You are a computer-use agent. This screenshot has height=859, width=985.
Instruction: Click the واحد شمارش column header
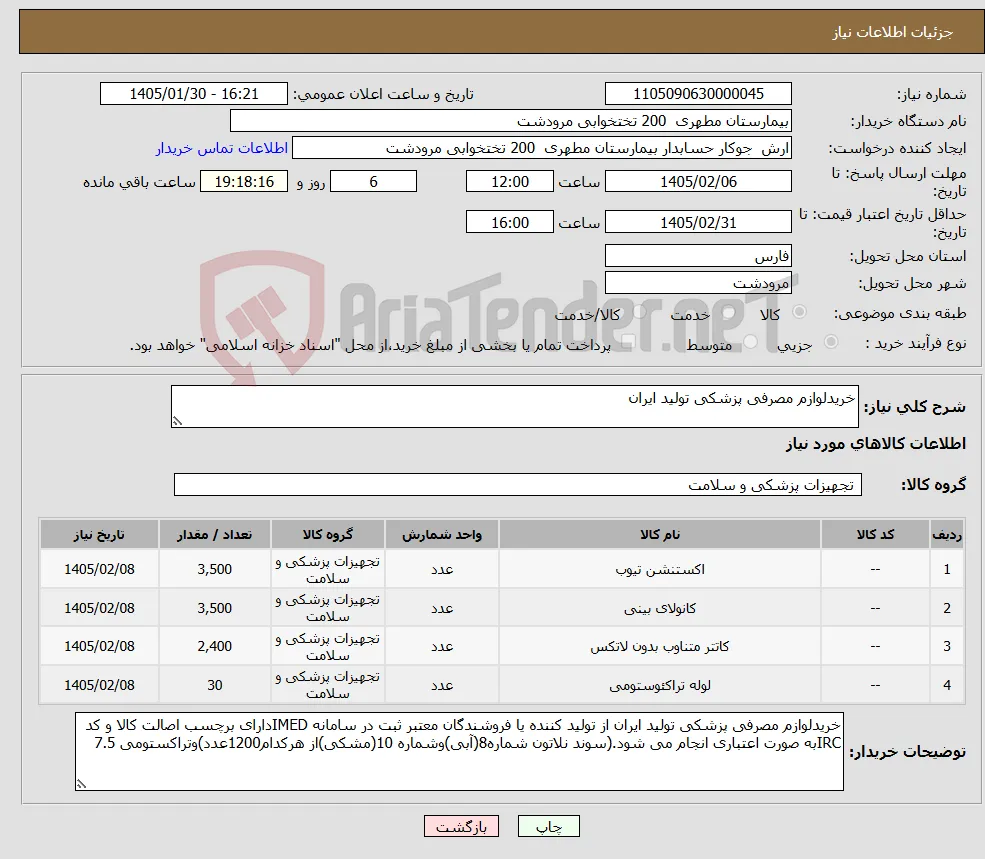(x=442, y=534)
